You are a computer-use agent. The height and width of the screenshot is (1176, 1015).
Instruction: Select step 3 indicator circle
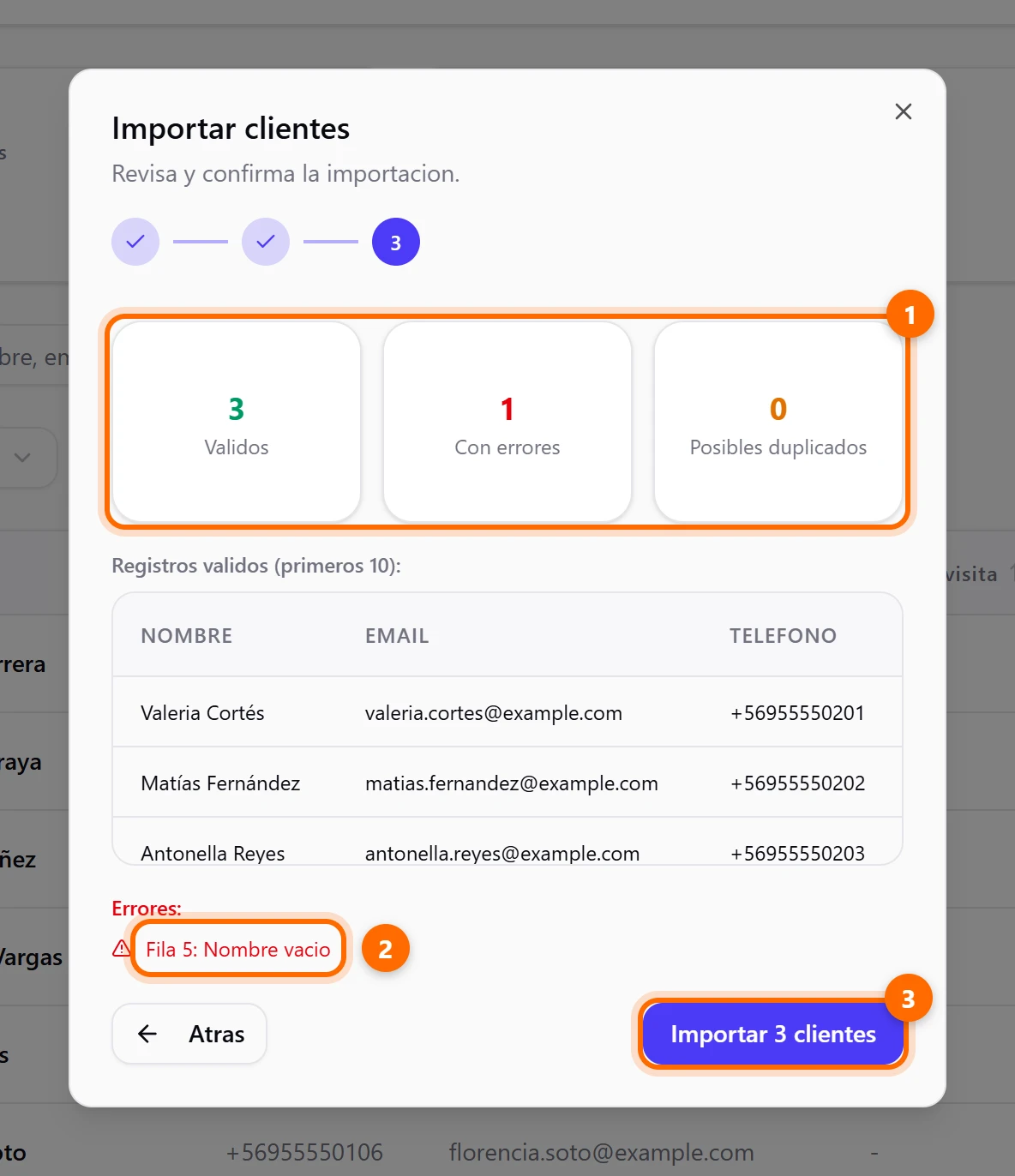[x=396, y=242]
